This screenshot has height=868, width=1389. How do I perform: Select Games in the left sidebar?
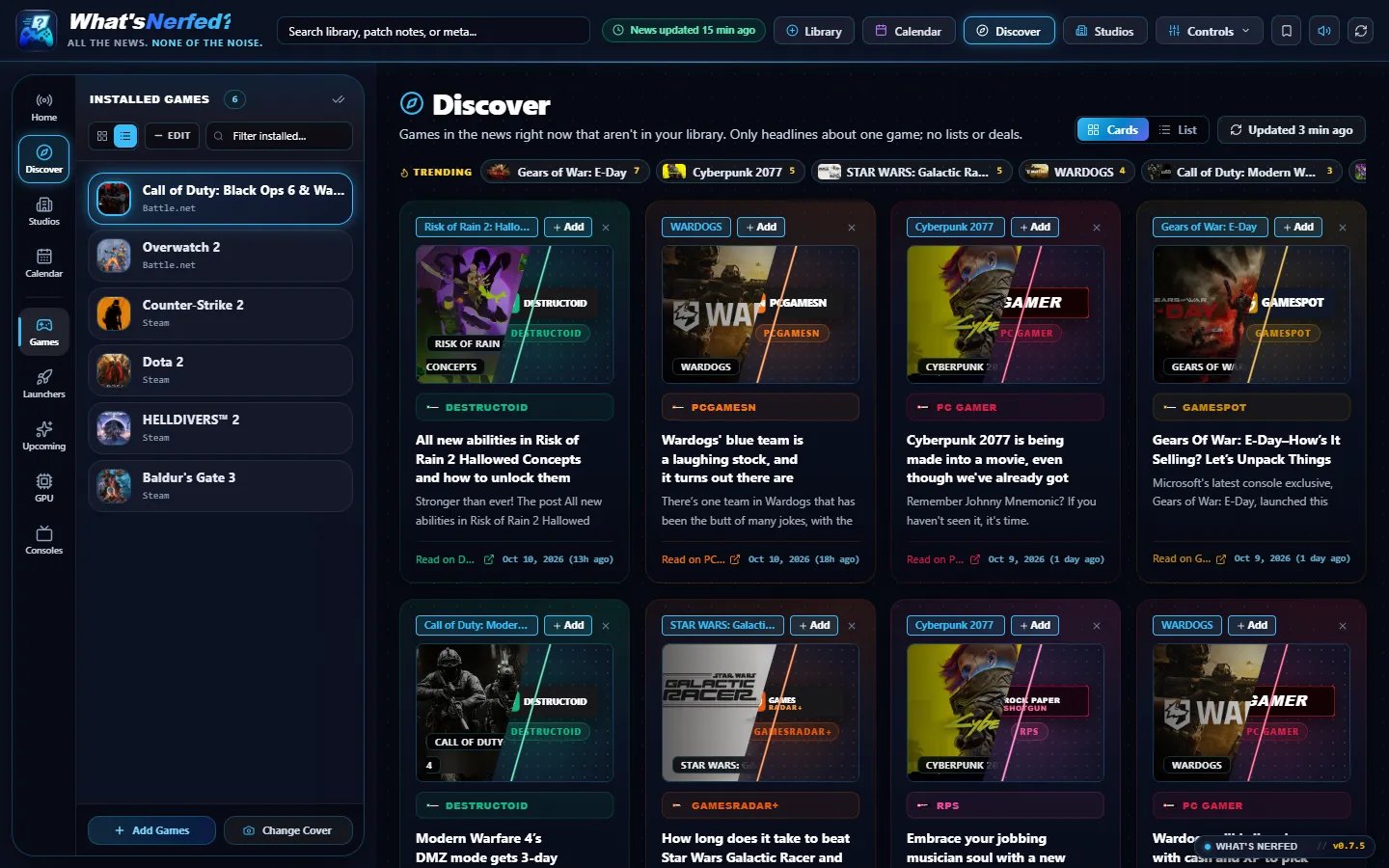coord(43,331)
